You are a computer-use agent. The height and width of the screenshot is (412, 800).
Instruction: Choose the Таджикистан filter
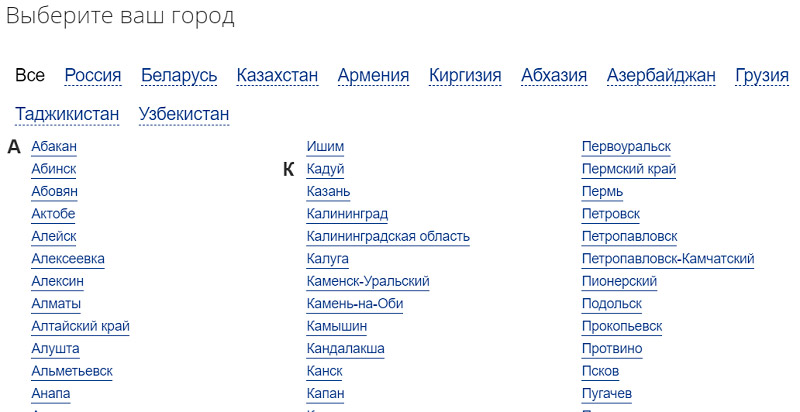pos(67,114)
